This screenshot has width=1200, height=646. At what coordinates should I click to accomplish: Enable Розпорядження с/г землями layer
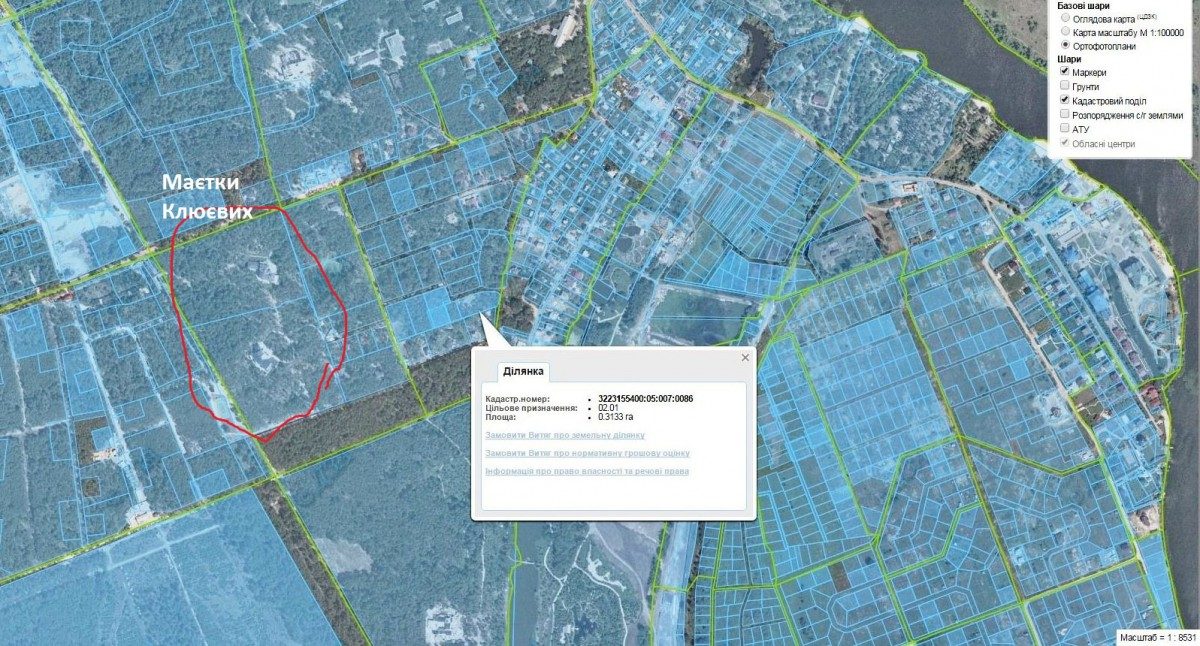1066,115
